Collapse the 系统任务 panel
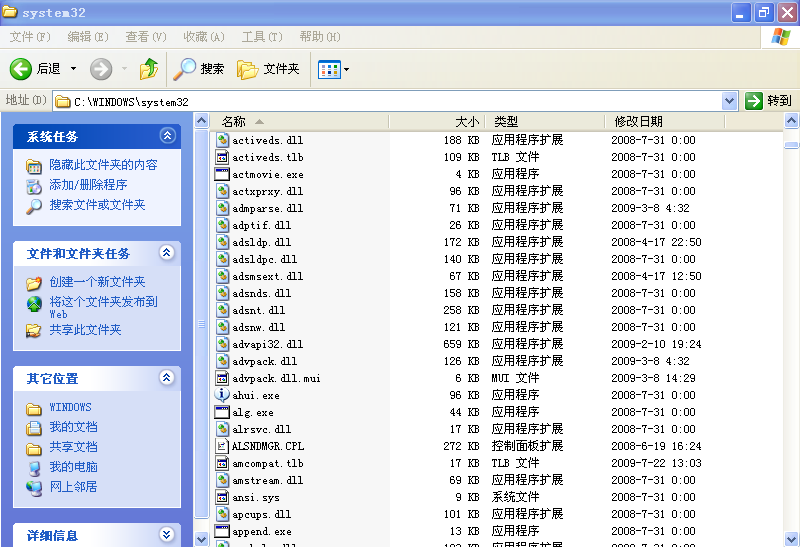800x547 pixels. coord(167,136)
